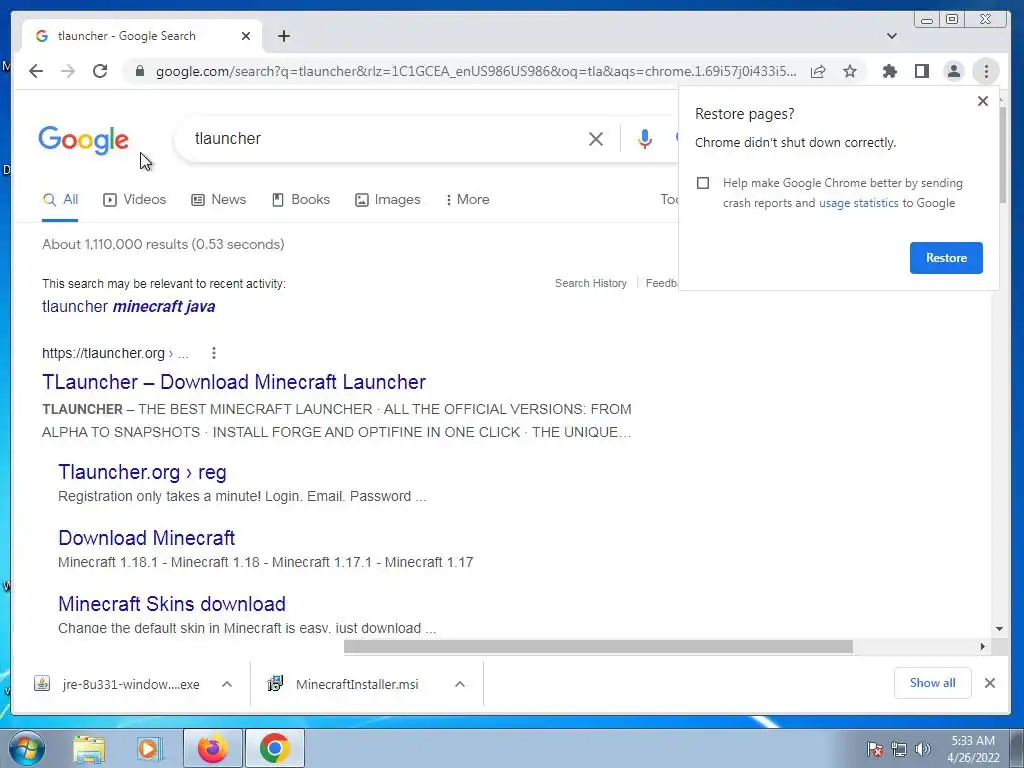This screenshot has width=1024, height=768.
Task: Open the tlauncher minecraft java suggestion
Action: coord(129,306)
